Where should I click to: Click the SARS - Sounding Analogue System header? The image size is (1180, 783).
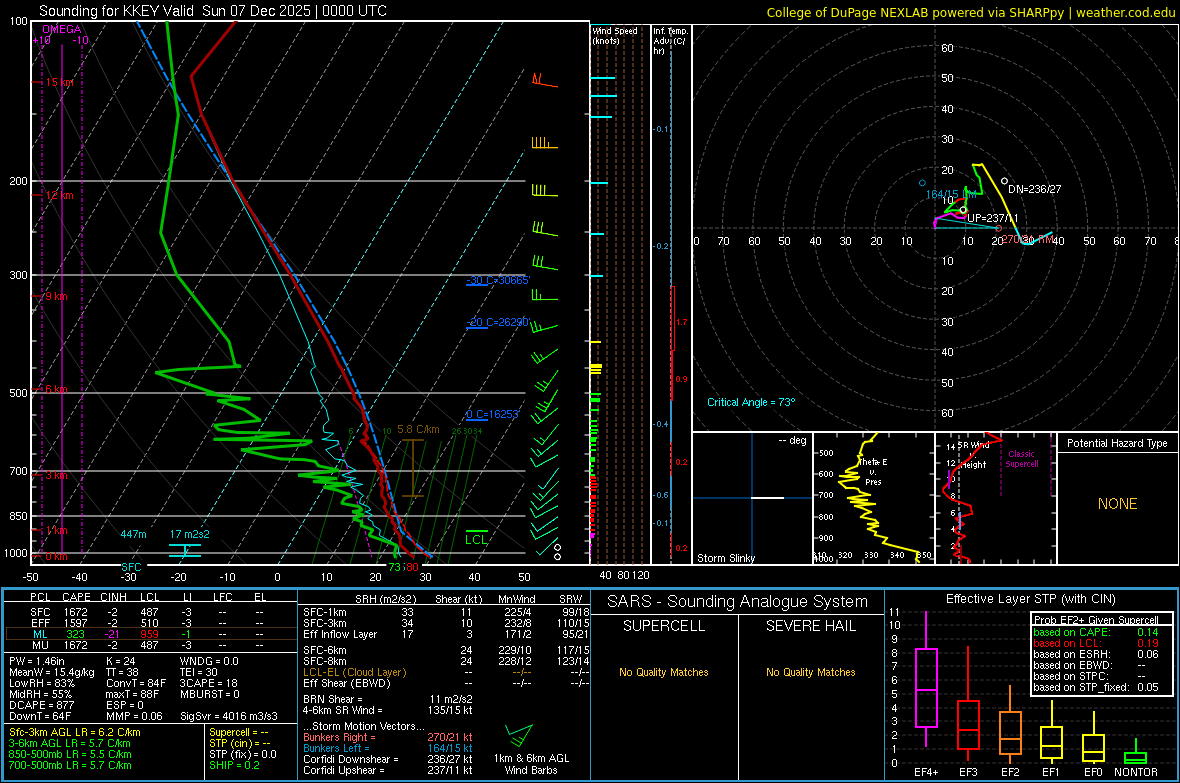738,602
